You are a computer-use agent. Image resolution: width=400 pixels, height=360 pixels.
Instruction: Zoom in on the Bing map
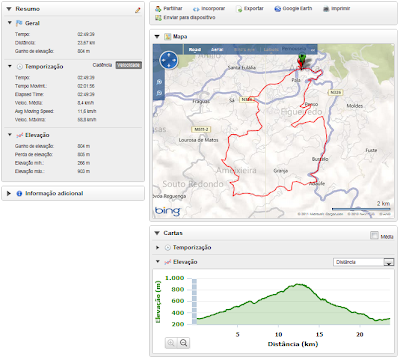pos(159,82)
